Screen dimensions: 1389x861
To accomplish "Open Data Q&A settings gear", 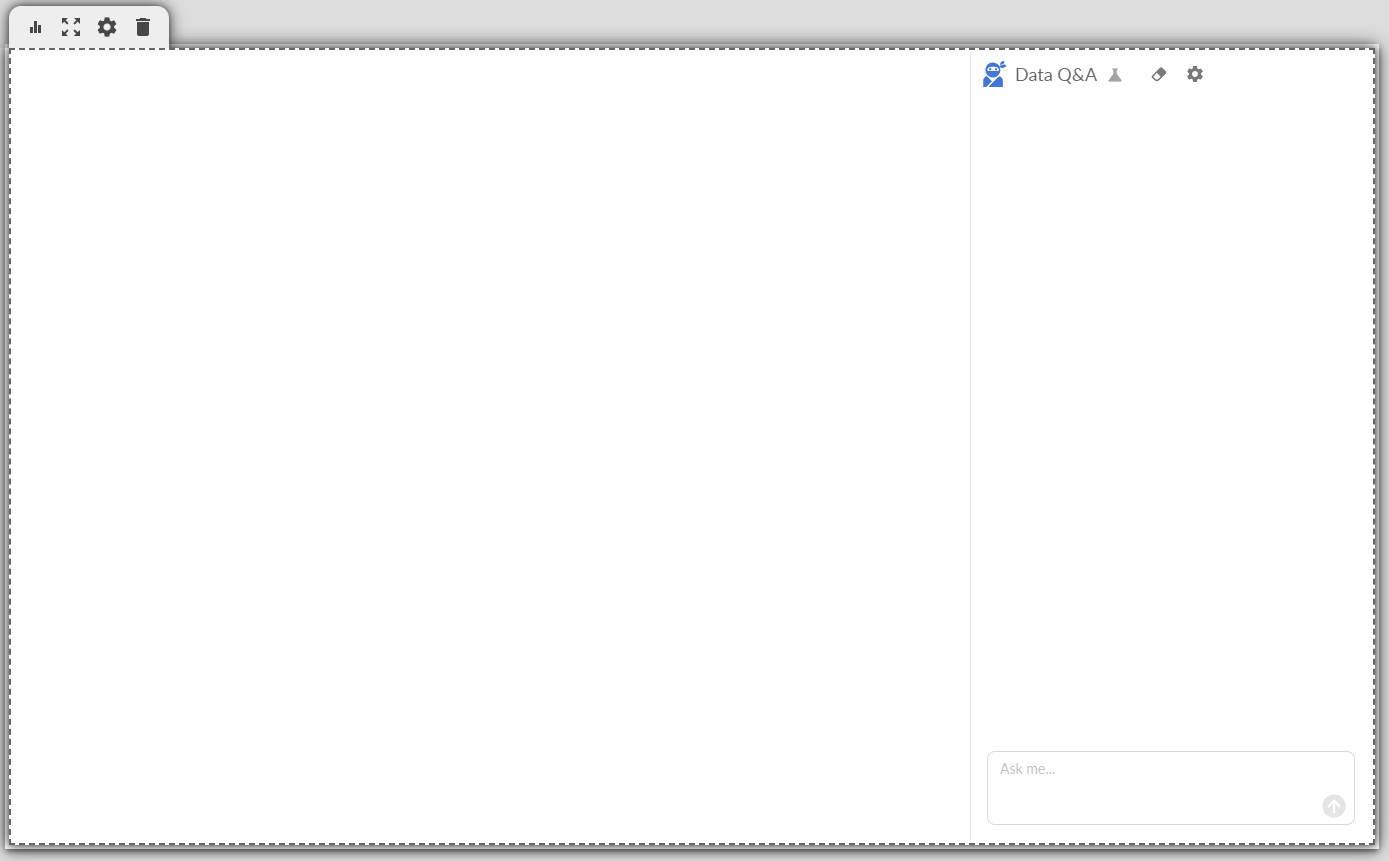I will pyautogui.click(x=1195, y=74).
